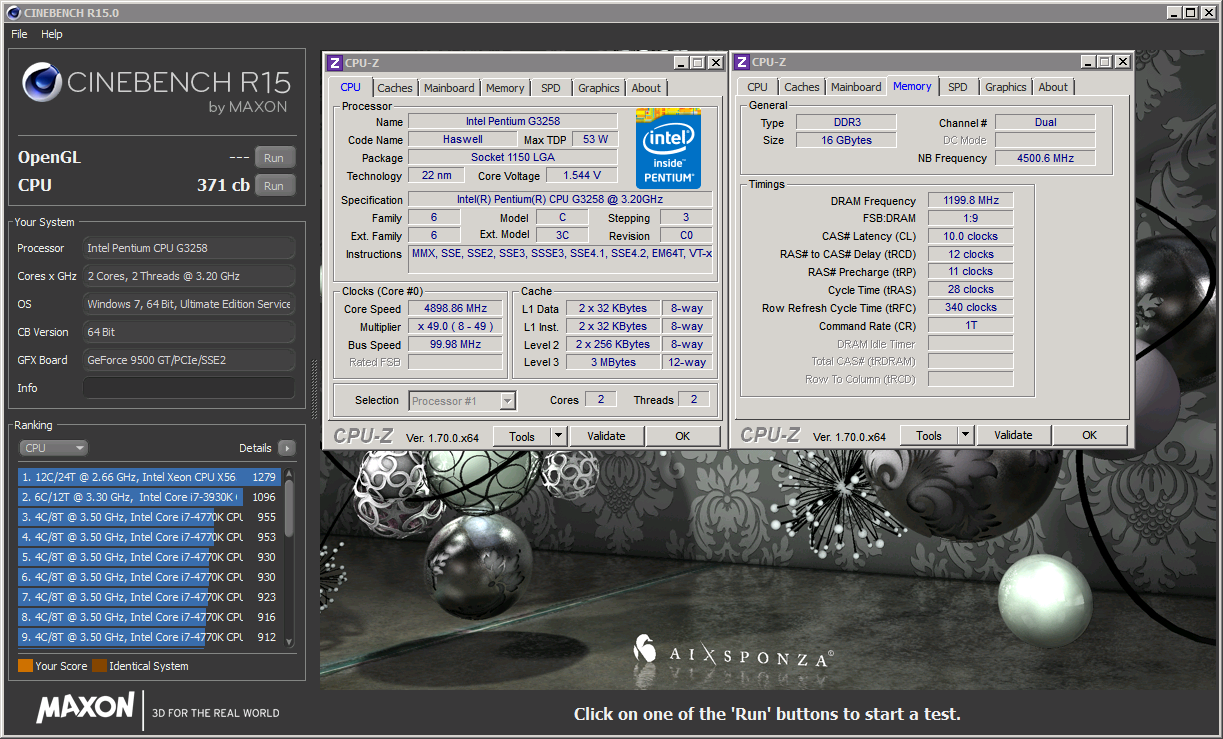Click the Core Speed value 4898.86 MHz
Viewport: 1223px width, 739px height.
coord(455,309)
